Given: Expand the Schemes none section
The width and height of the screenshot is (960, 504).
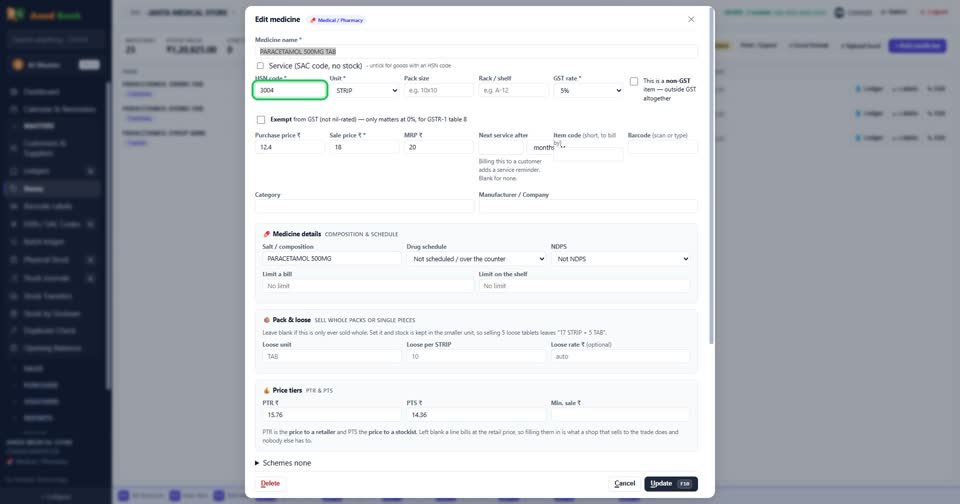Looking at the screenshot, I should [283, 463].
